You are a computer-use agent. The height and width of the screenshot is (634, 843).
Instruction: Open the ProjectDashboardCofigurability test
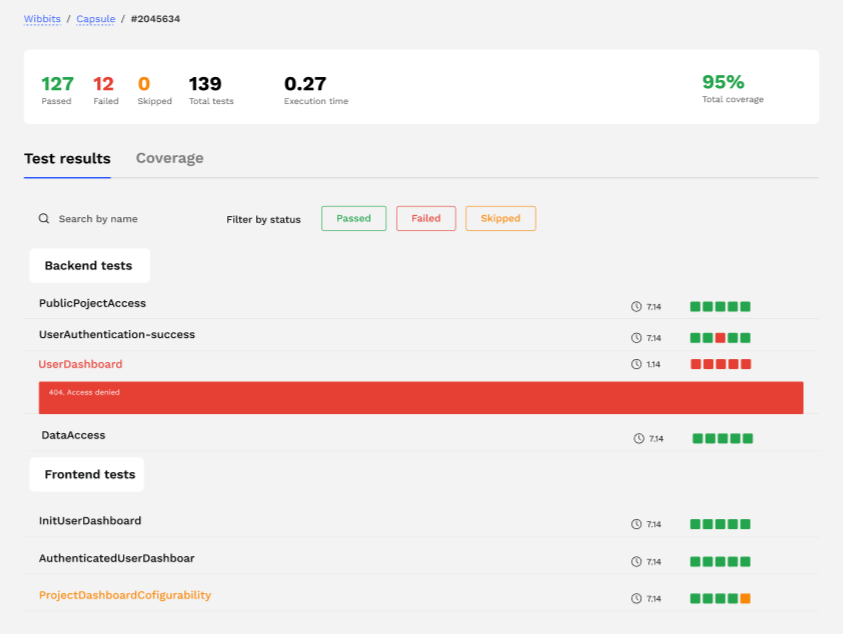pyautogui.click(x=125, y=595)
